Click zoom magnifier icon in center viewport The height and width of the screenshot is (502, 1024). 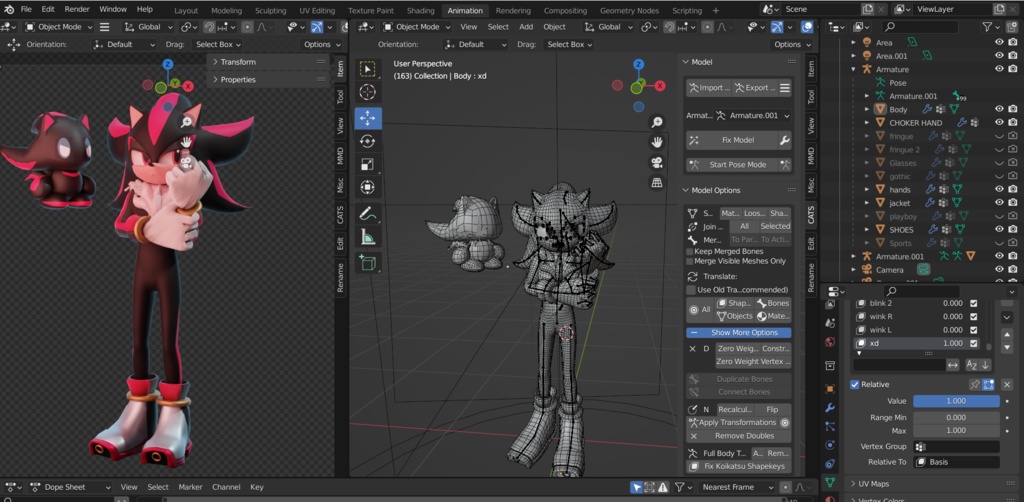click(657, 122)
